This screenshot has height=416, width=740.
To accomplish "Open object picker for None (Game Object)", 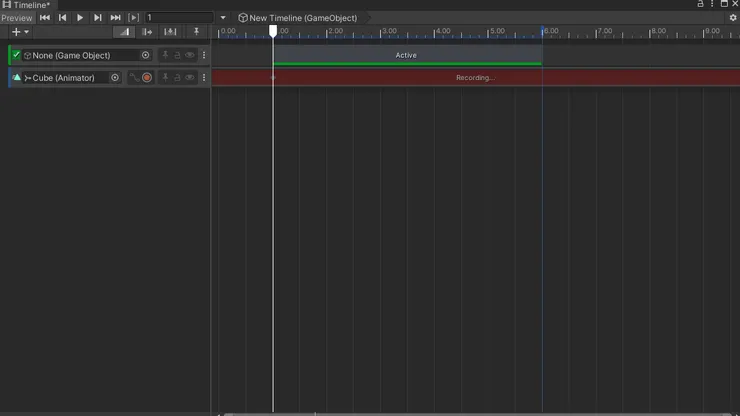I will coord(145,55).
